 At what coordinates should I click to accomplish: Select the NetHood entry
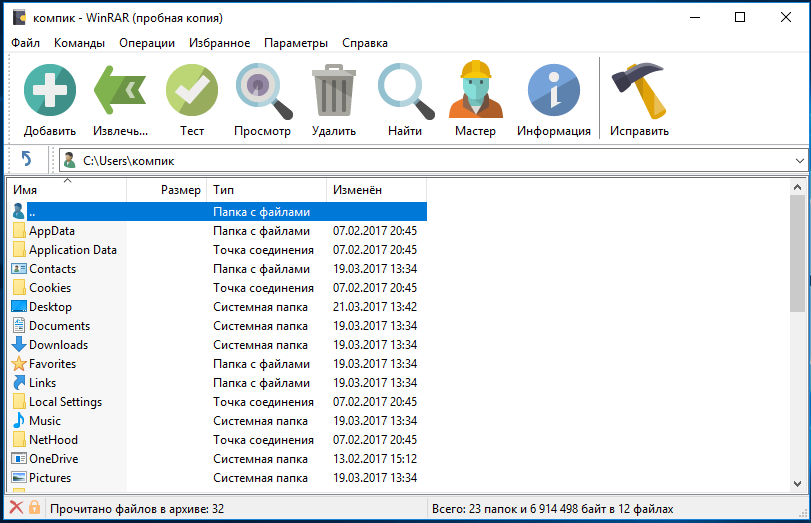(x=217, y=440)
